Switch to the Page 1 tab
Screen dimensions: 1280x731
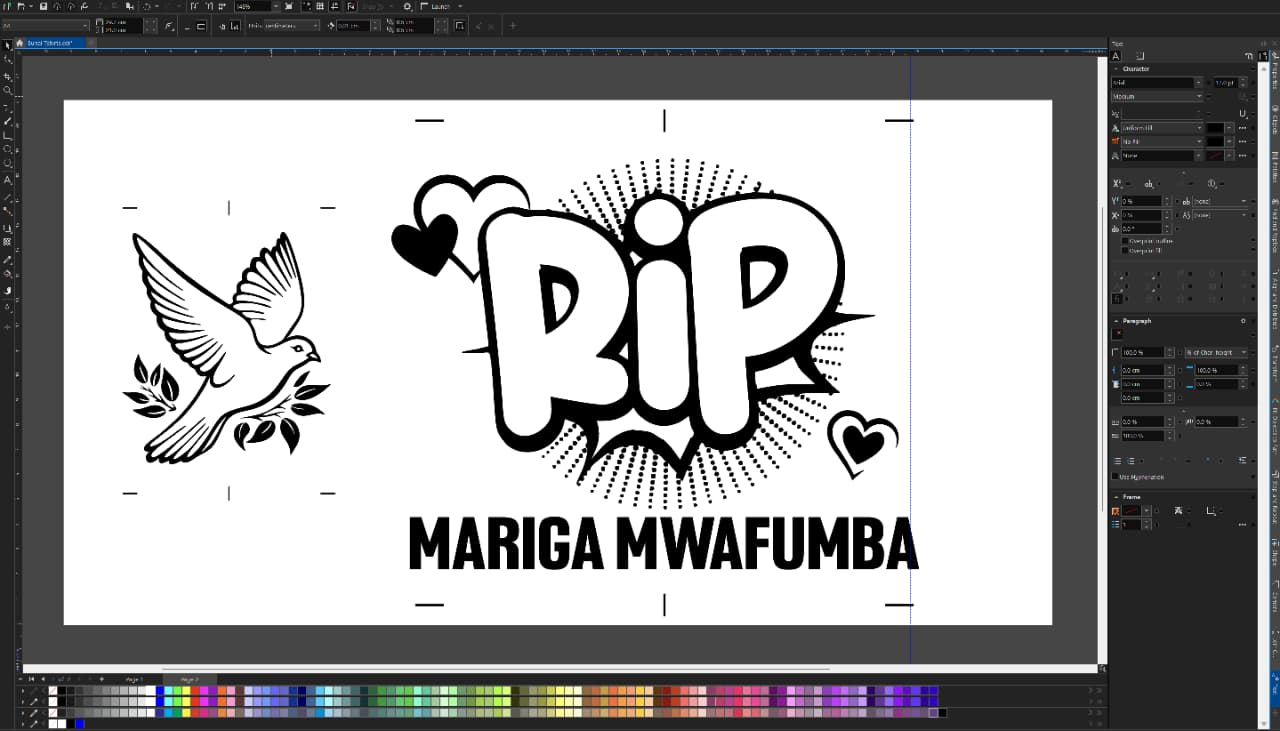[x=134, y=679]
